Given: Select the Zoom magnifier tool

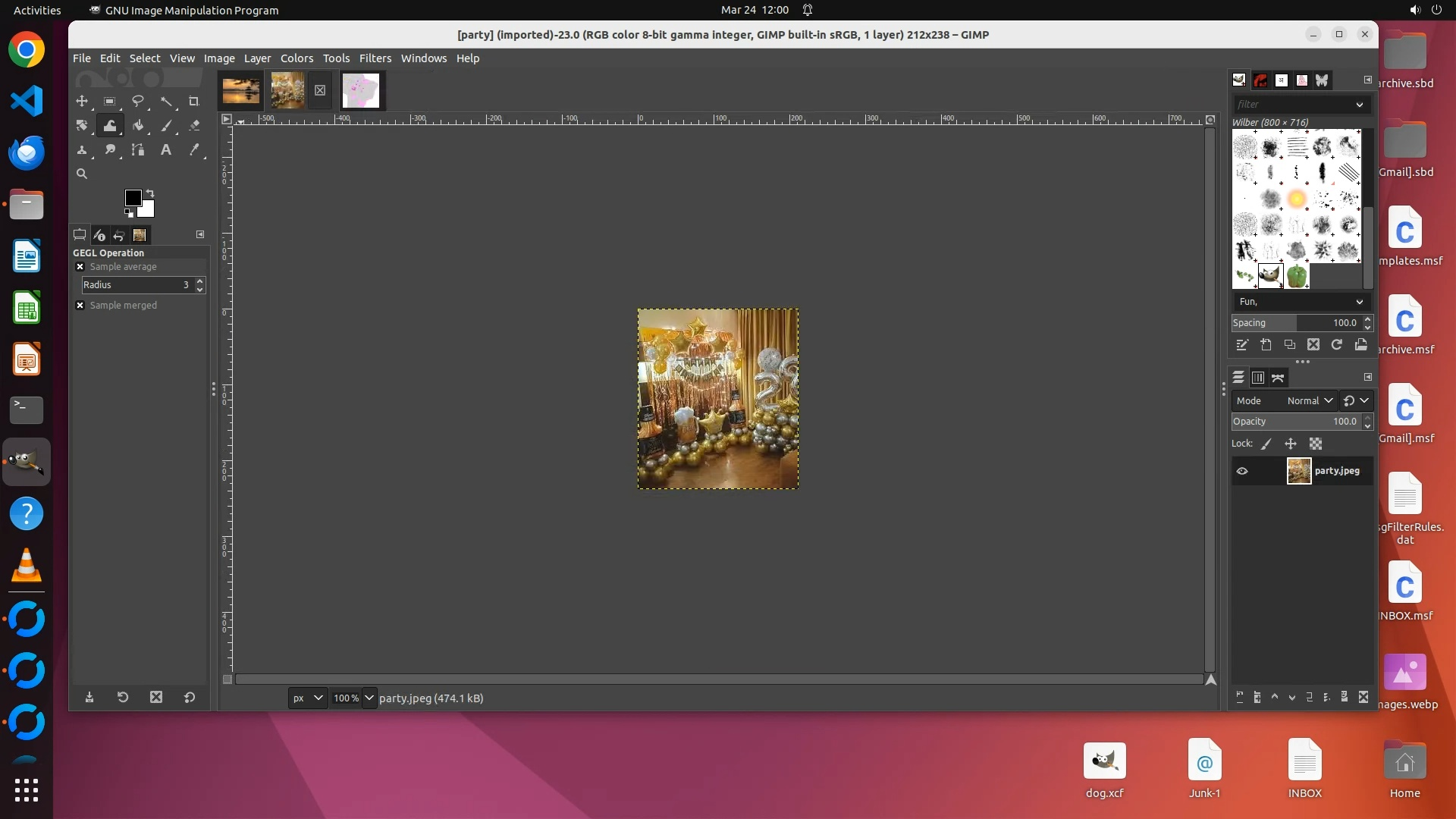Looking at the screenshot, I should click(x=82, y=174).
